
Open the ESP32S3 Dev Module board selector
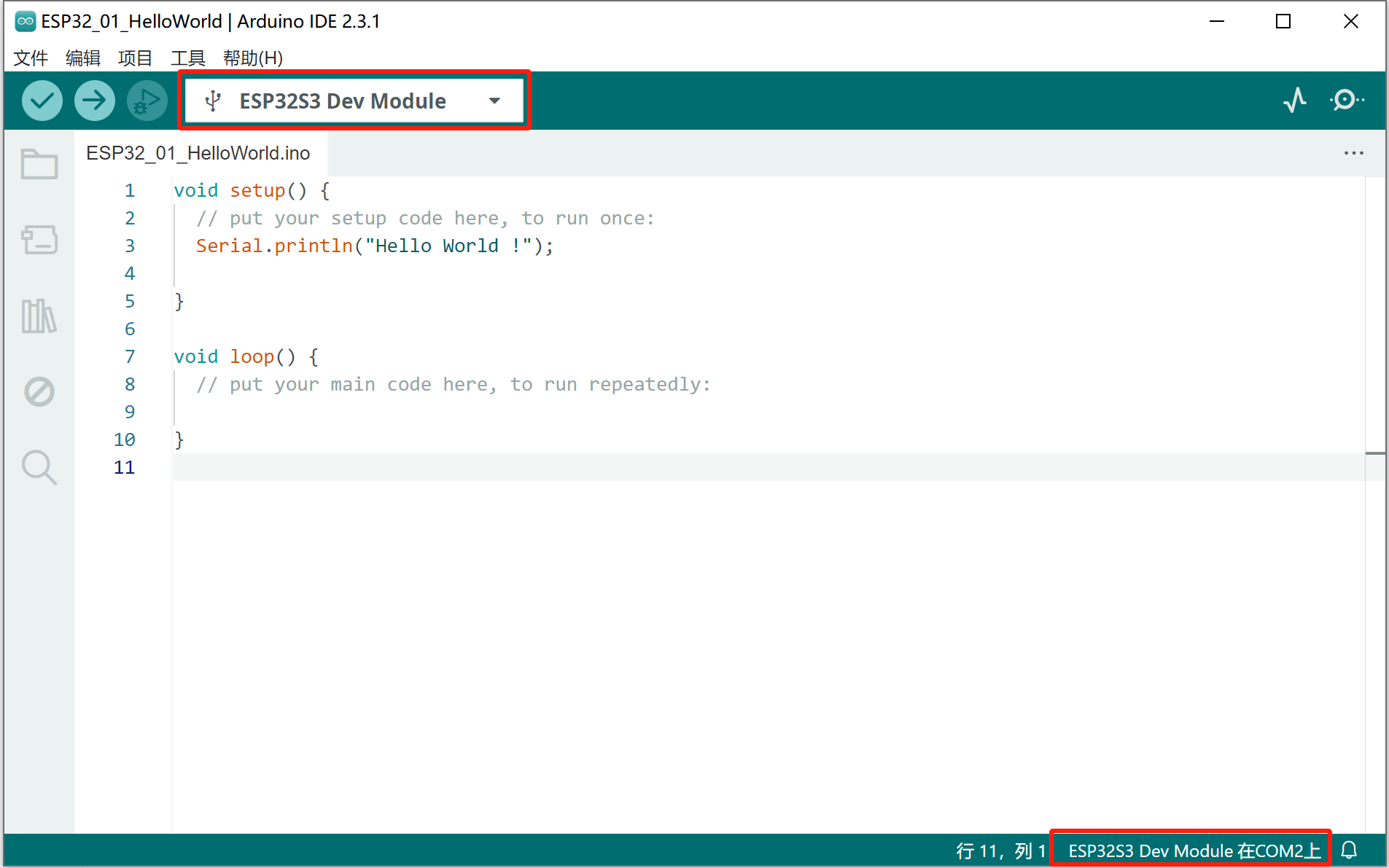[x=342, y=101]
